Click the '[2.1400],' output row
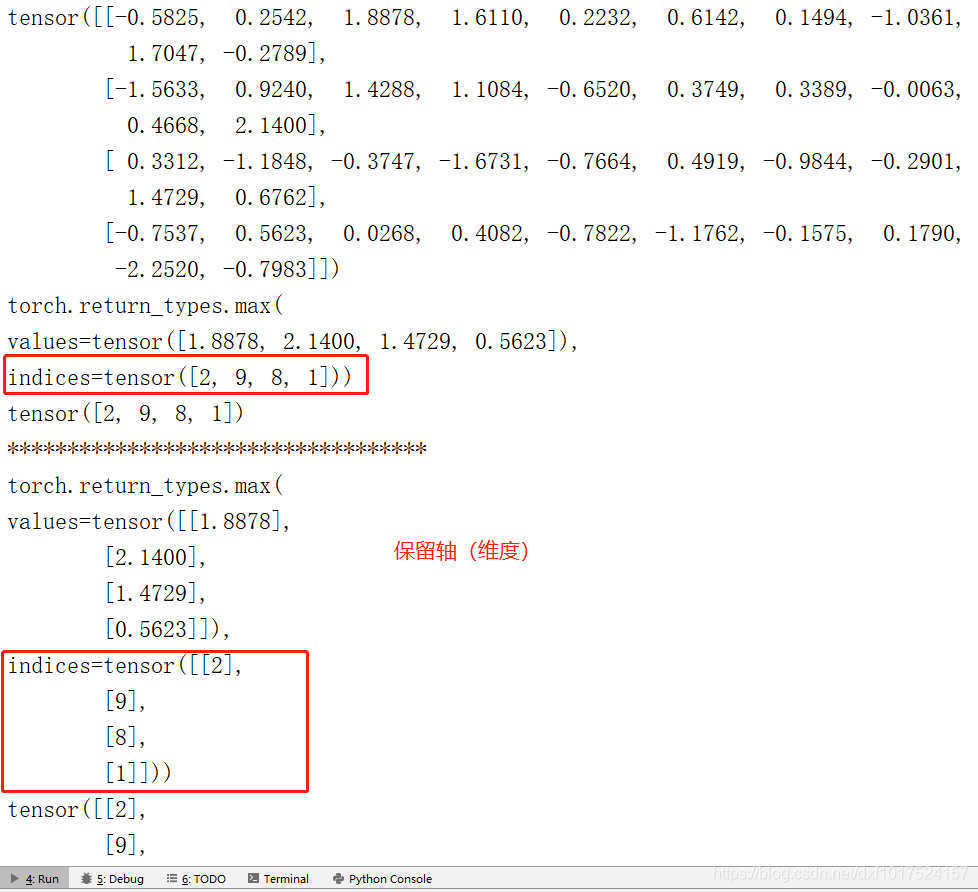The image size is (978, 892). pos(155,557)
